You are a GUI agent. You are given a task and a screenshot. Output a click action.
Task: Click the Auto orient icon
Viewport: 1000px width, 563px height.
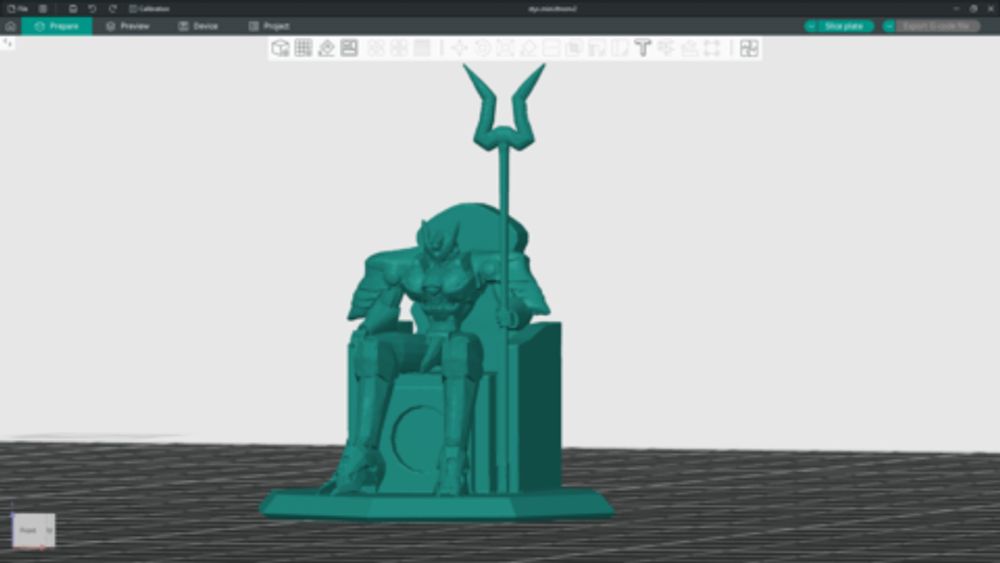327,48
